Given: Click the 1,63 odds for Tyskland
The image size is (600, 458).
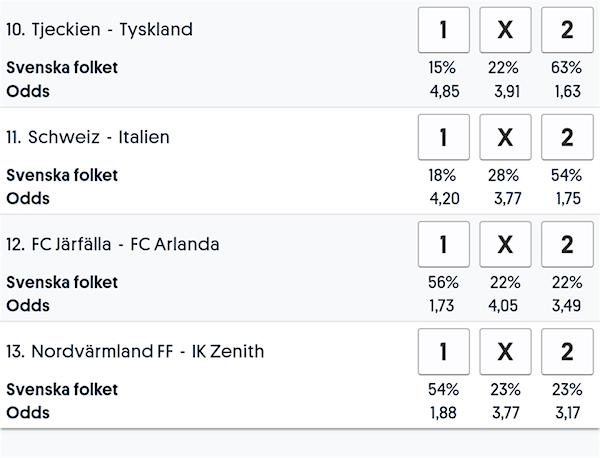Looking at the screenshot, I should click(x=568, y=91).
